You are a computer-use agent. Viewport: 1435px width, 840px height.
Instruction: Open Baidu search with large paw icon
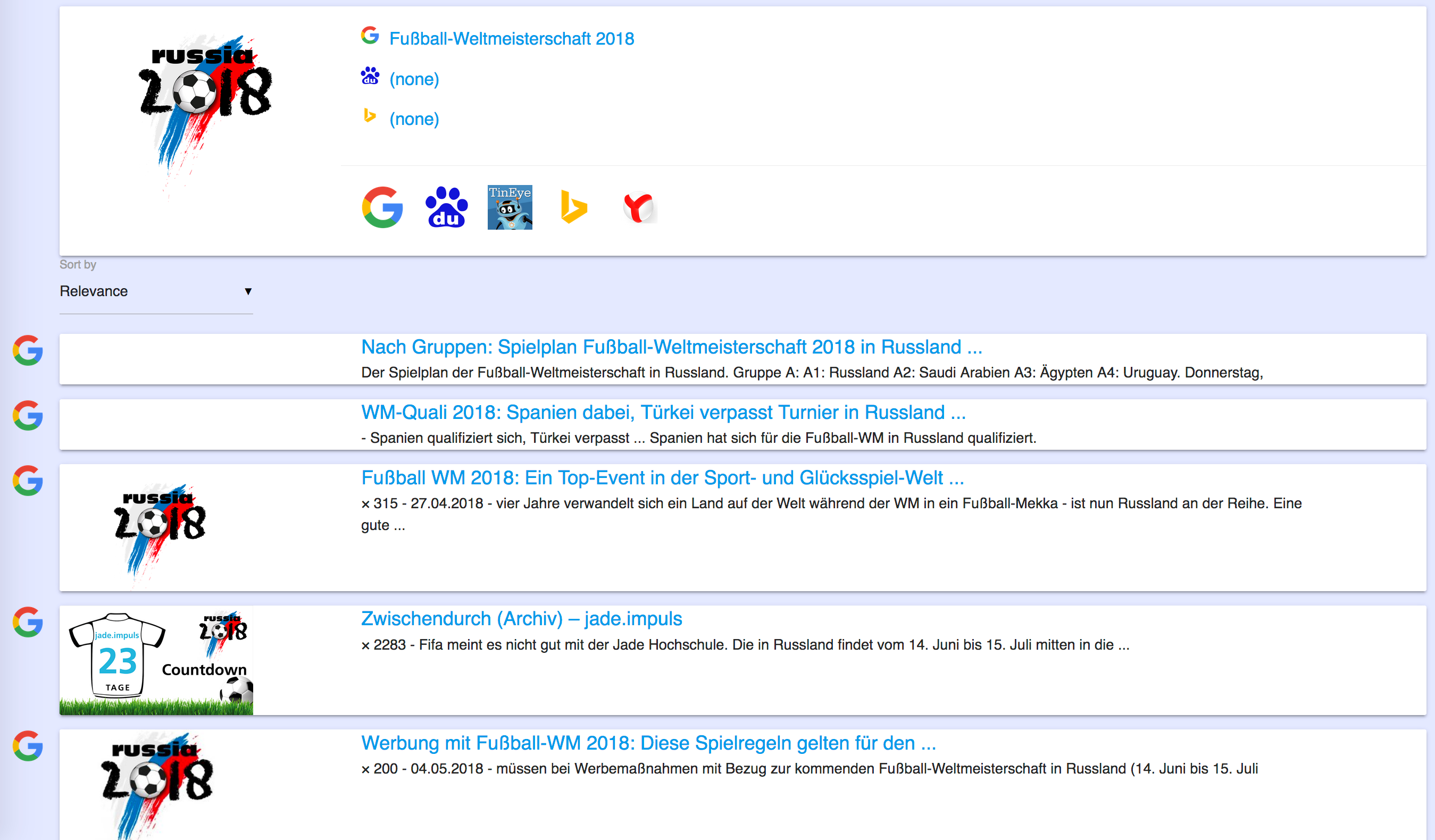(446, 207)
